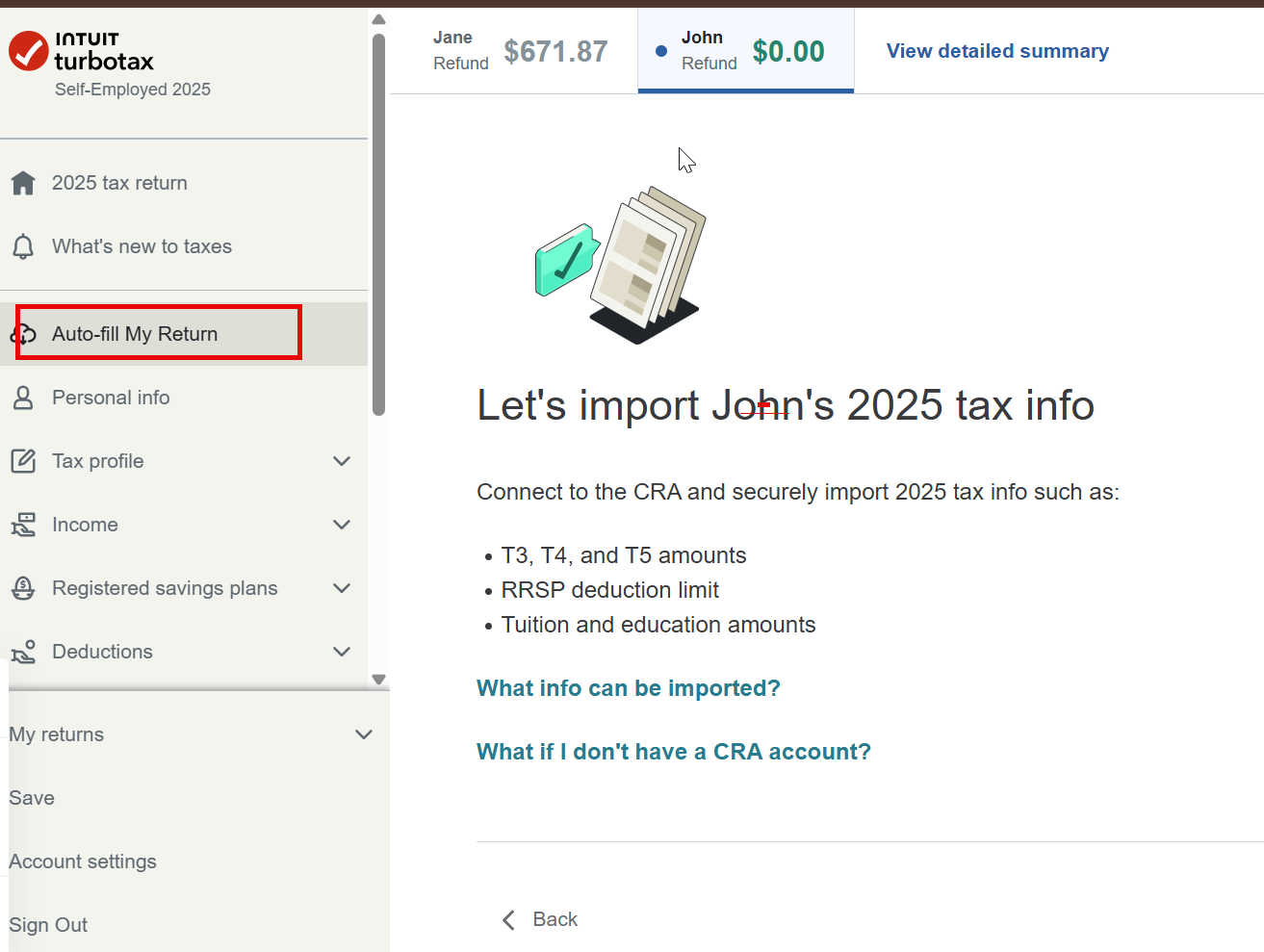Click the Intuit TurboTax checkmark logo

tap(29, 51)
